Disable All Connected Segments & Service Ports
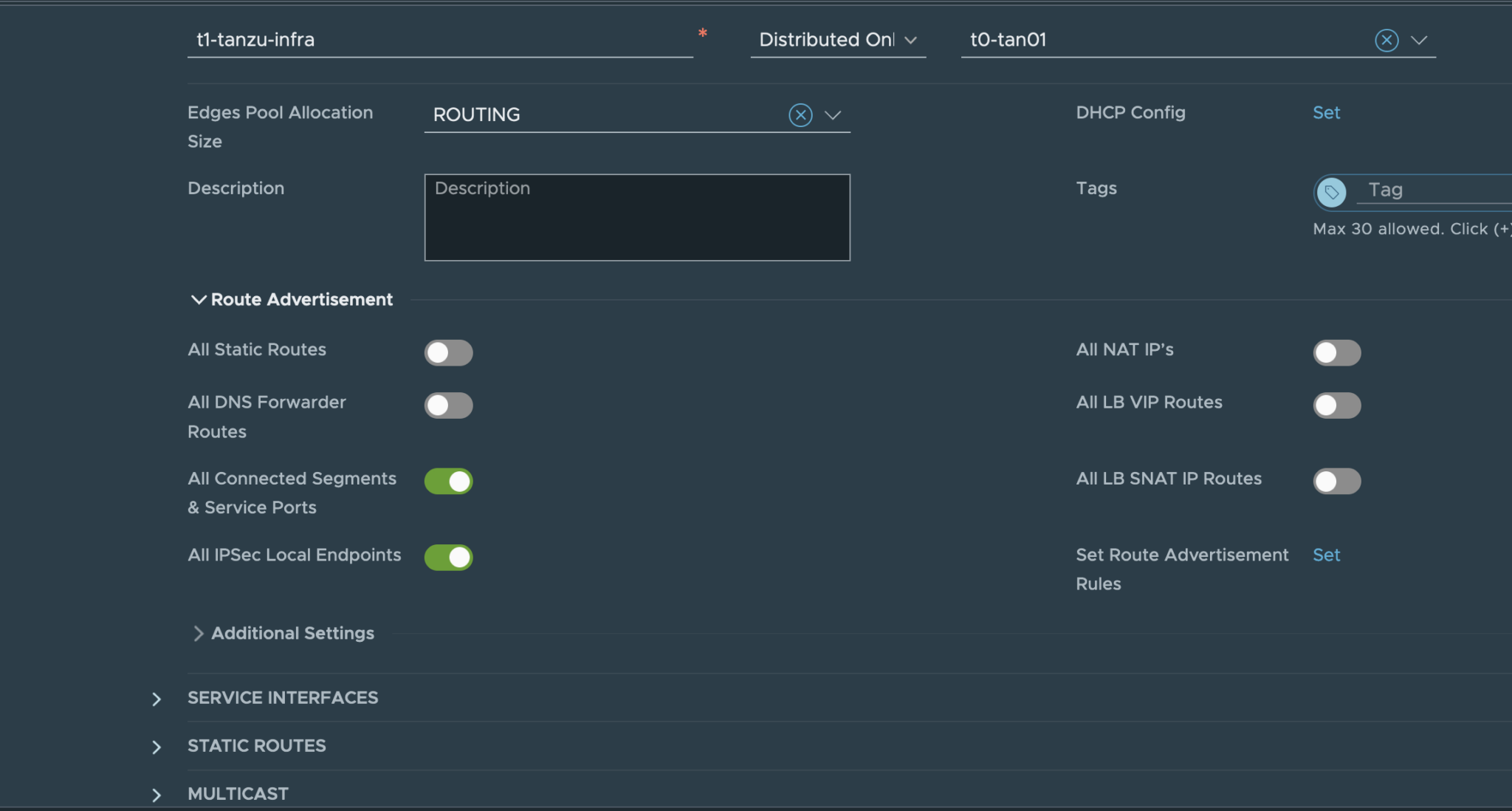Screen dimensions: 1512x811 pos(448,481)
